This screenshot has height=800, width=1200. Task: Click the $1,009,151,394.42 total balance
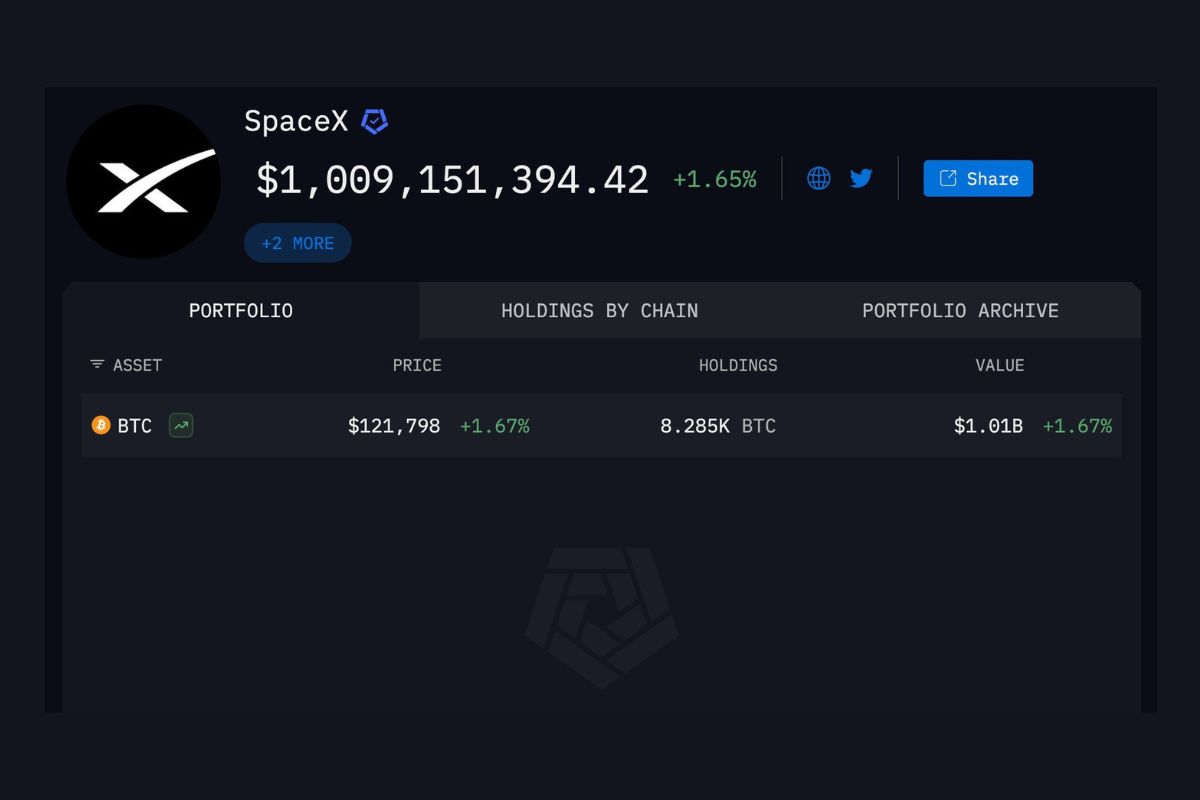(x=452, y=180)
